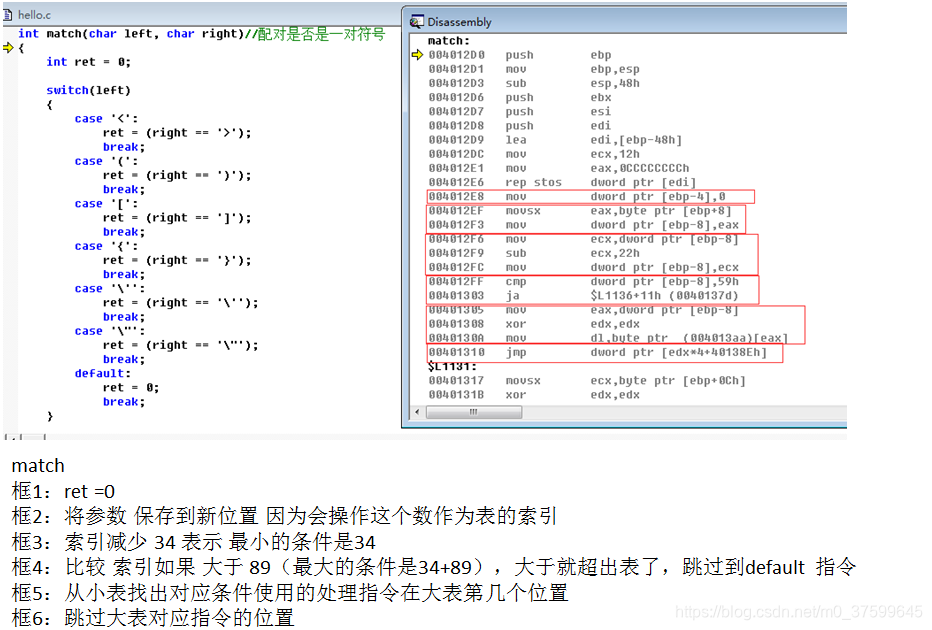
Task: Click the "case '<':" source line
Action: (x=106, y=119)
